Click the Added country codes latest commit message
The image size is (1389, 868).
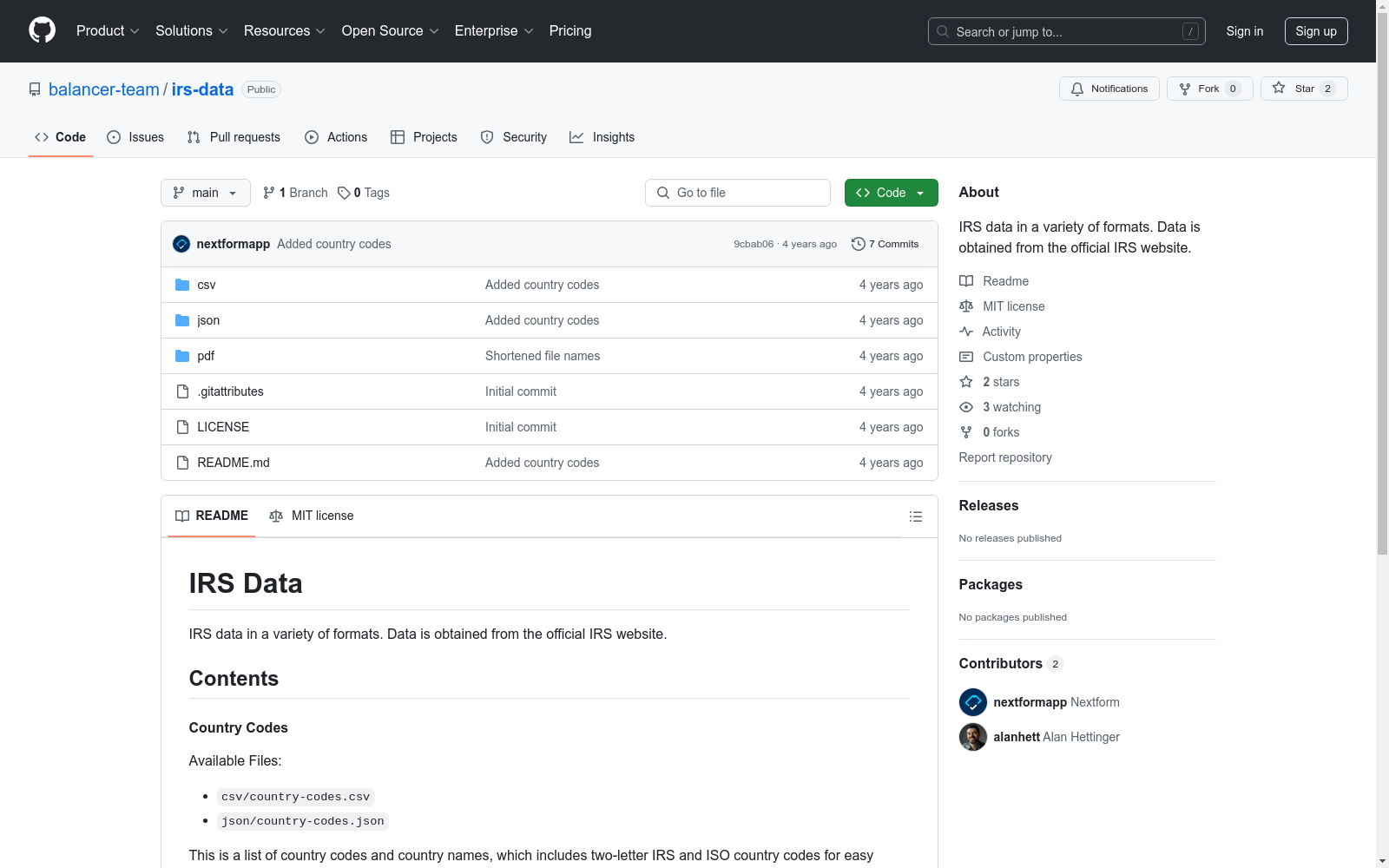(x=334, y=244)
